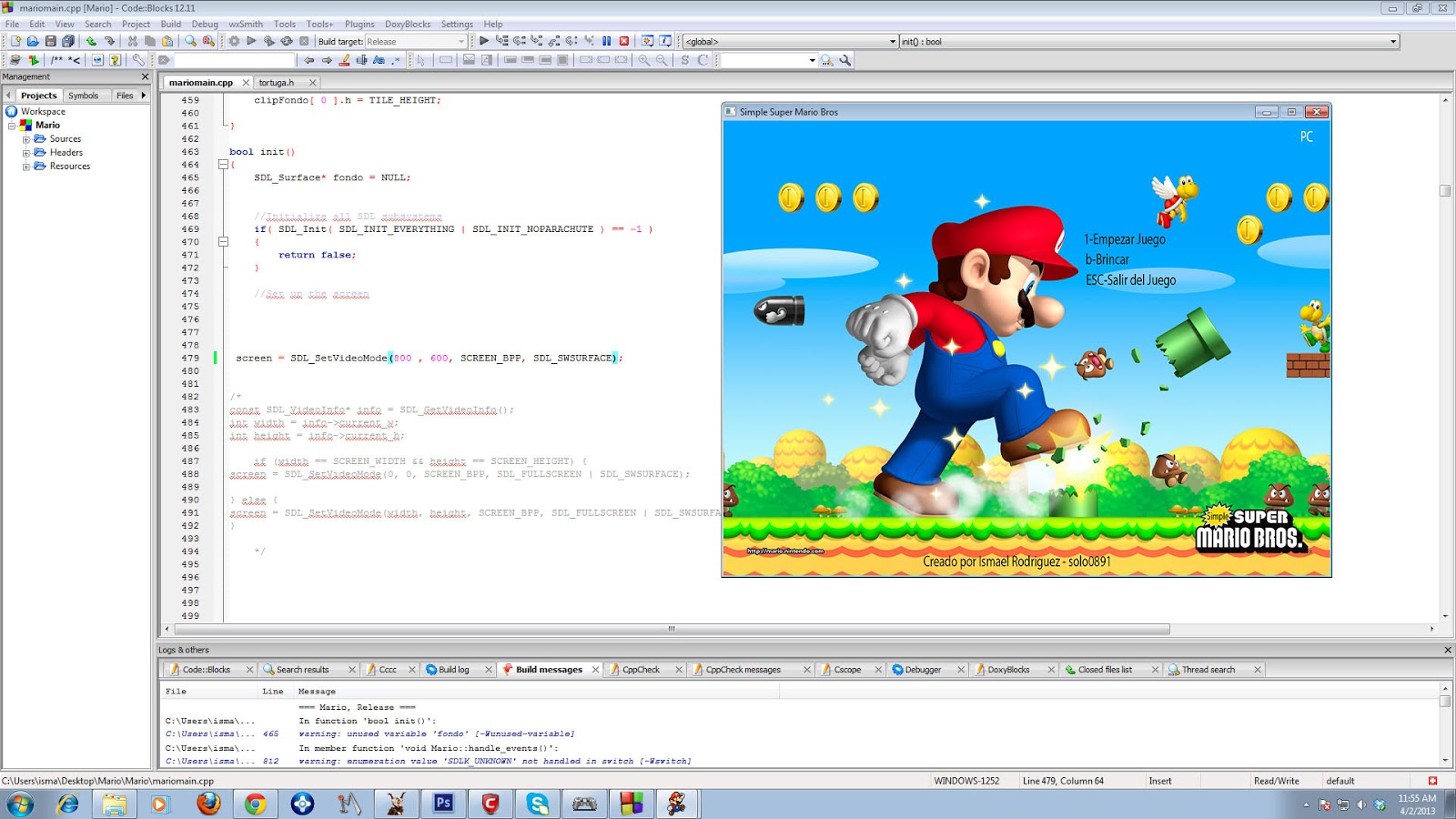Click the Cut scissors icon
The width and height of the screenshot is (1456, 819).
(133, 41)
